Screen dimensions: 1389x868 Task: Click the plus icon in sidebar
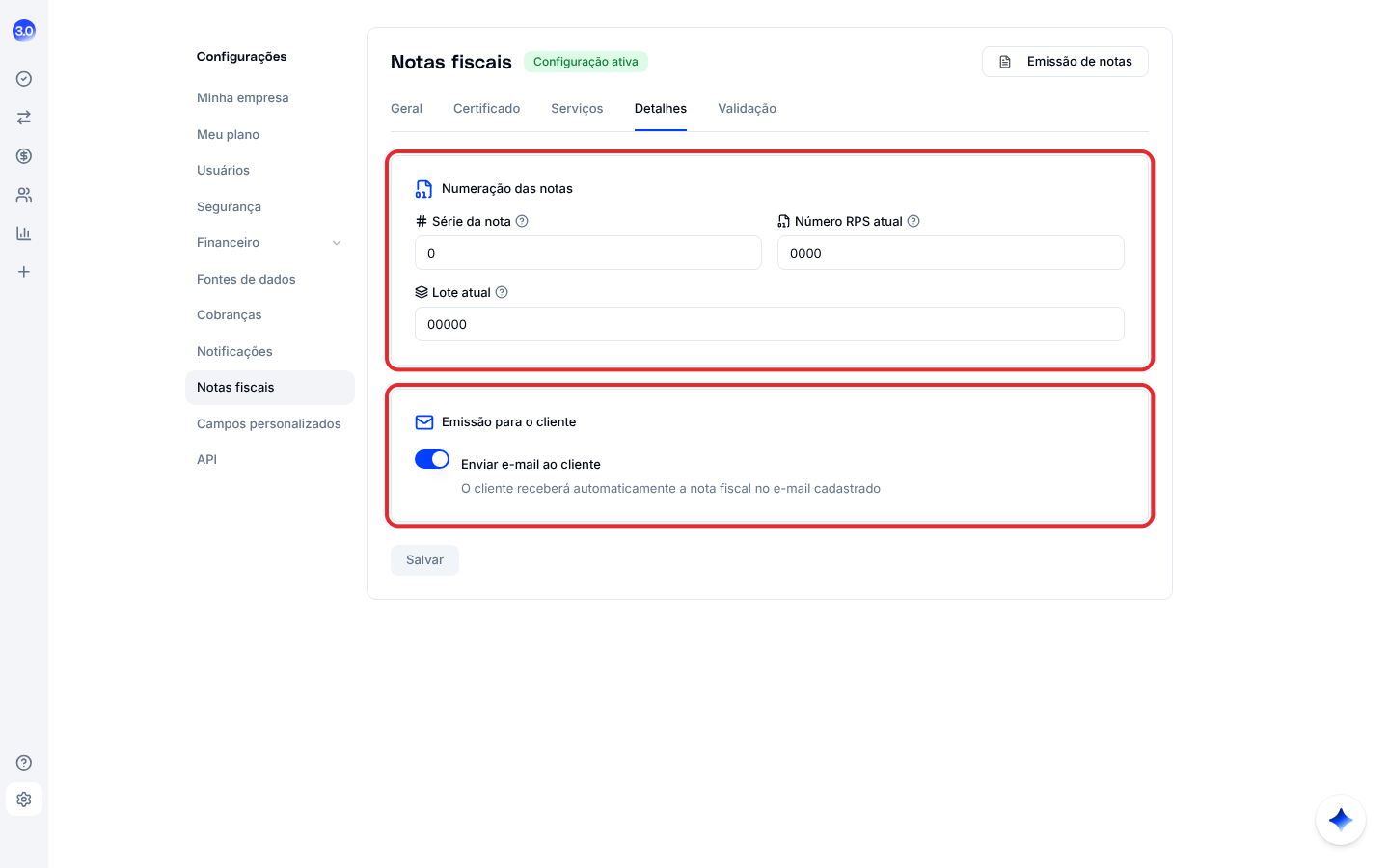tap(24, 272)
